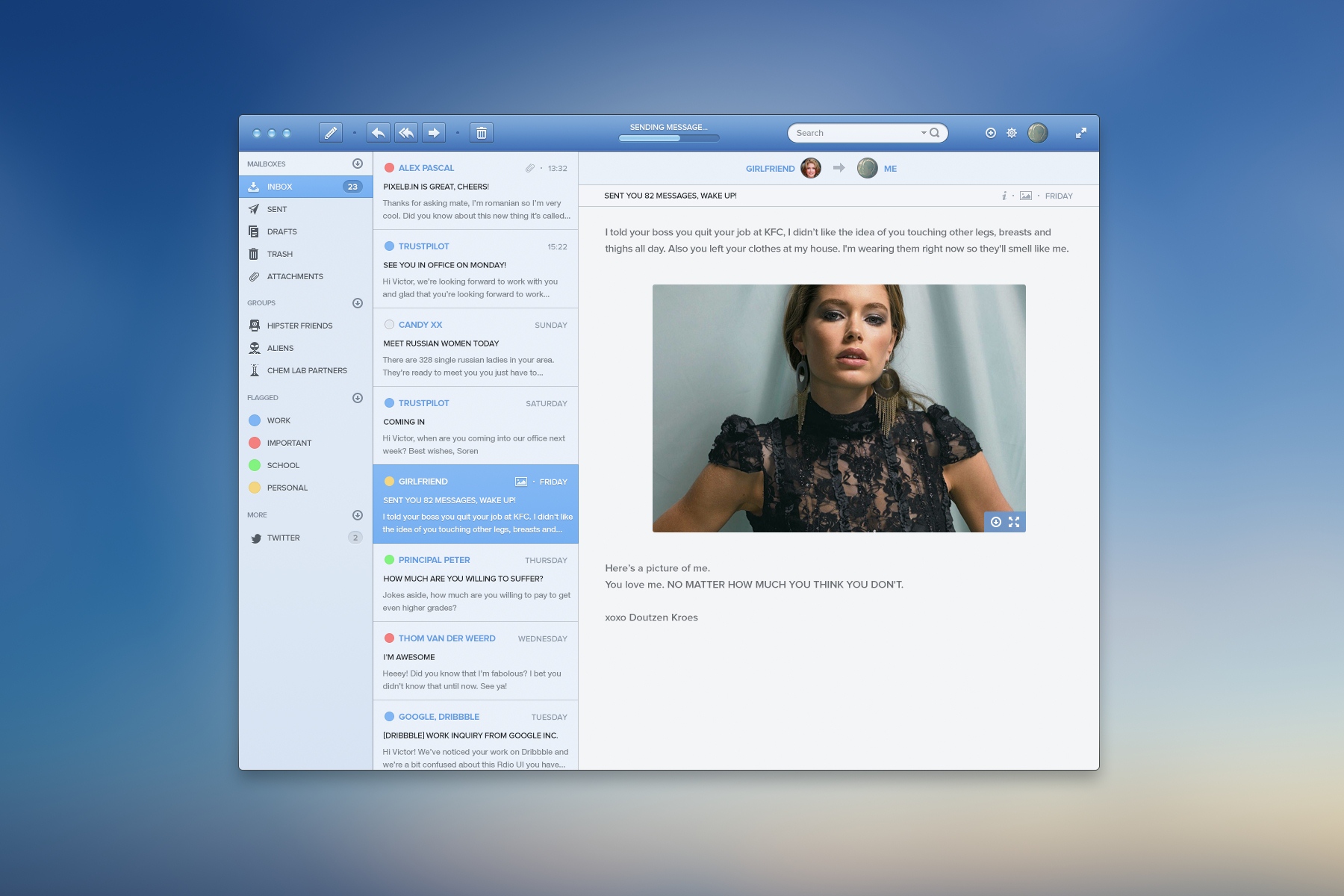Open the Drafts mailbox

pos(306,231)
